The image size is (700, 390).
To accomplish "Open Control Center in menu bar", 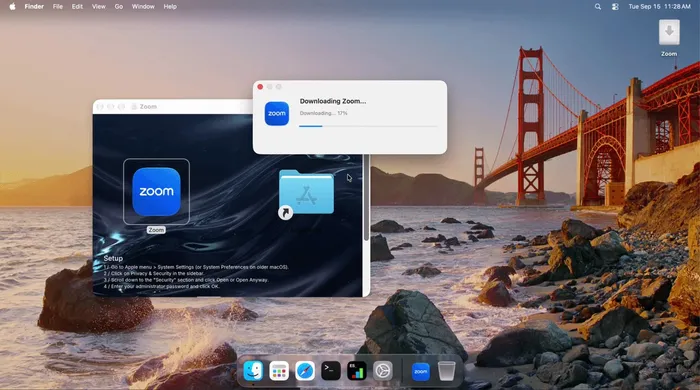I will [615, 7].
